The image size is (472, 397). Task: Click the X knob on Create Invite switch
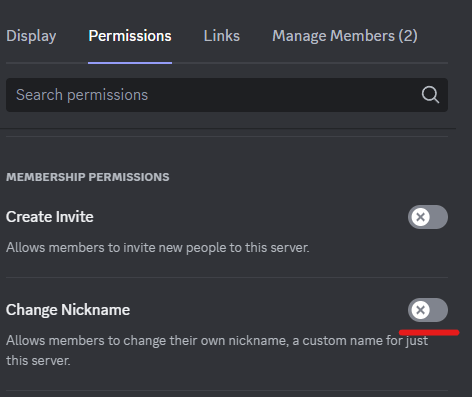pyautogui.click(x=420, y=217)
